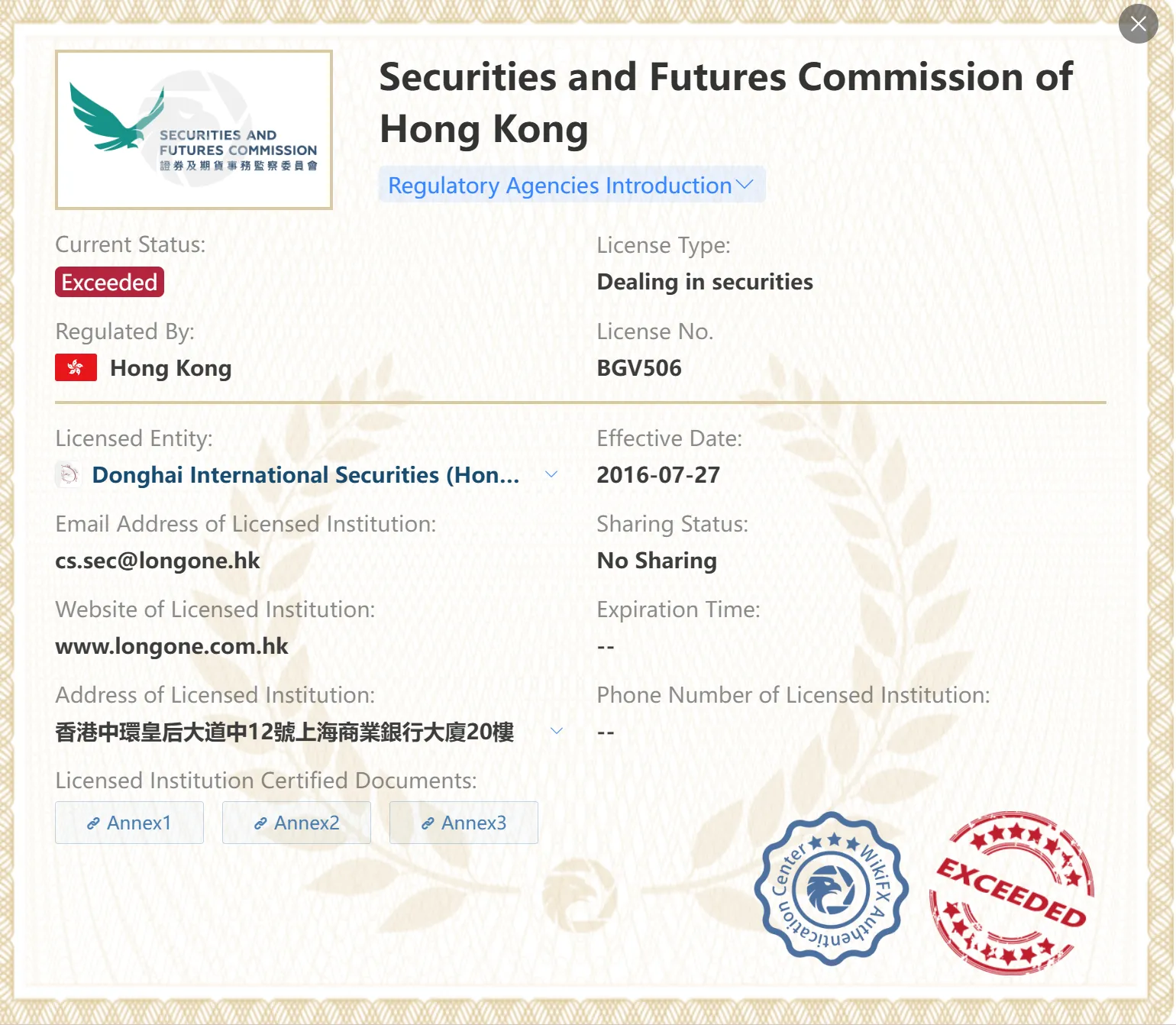1176x1025 pixels.
Task: Click the link icon in Annex3
Action: [428, 823]
